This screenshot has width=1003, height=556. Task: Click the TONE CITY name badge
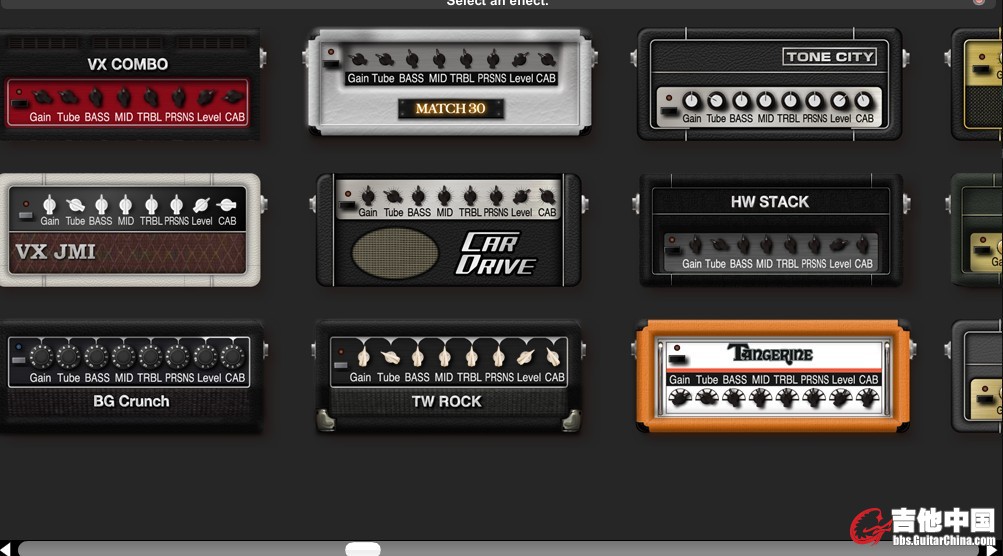tap(830, 57)
